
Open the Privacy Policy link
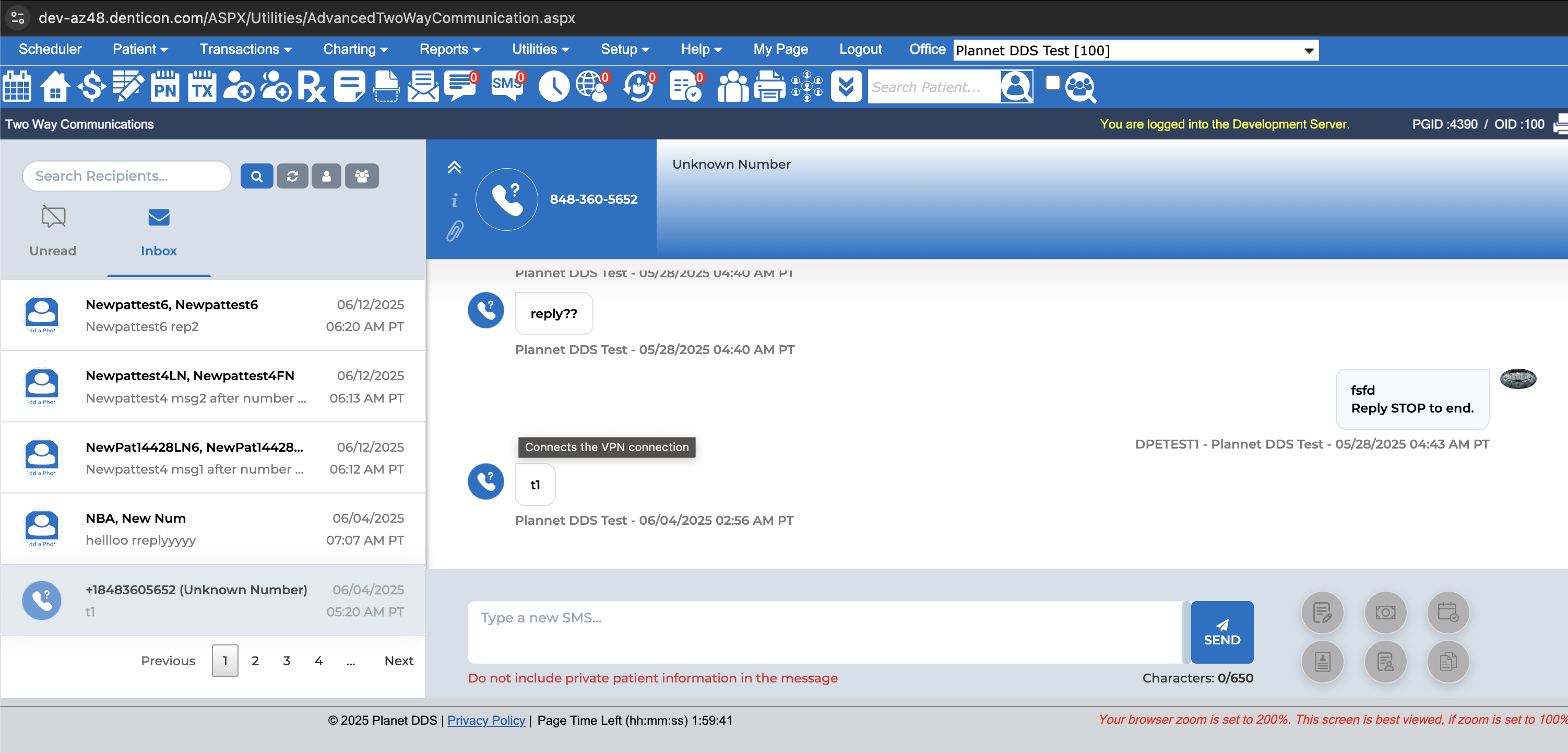[486, 720]
